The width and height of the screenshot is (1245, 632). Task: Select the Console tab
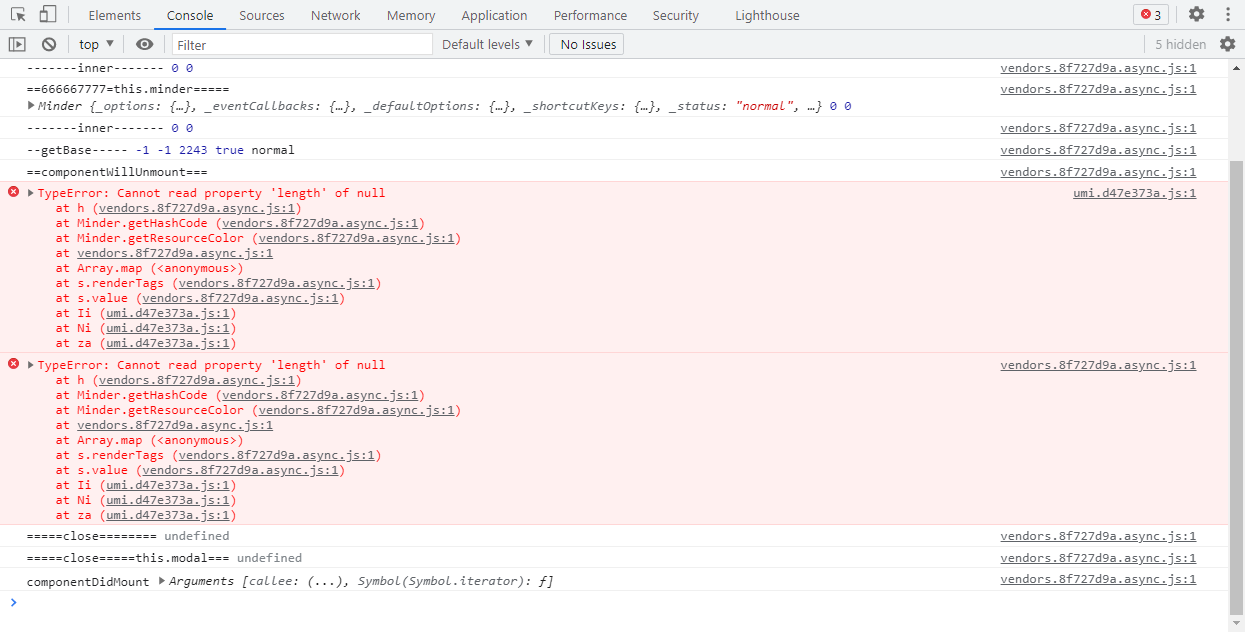[x=190, y=15]
